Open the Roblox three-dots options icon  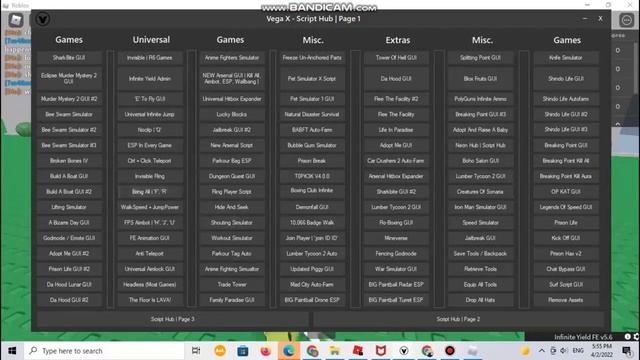tap(627, 20)
